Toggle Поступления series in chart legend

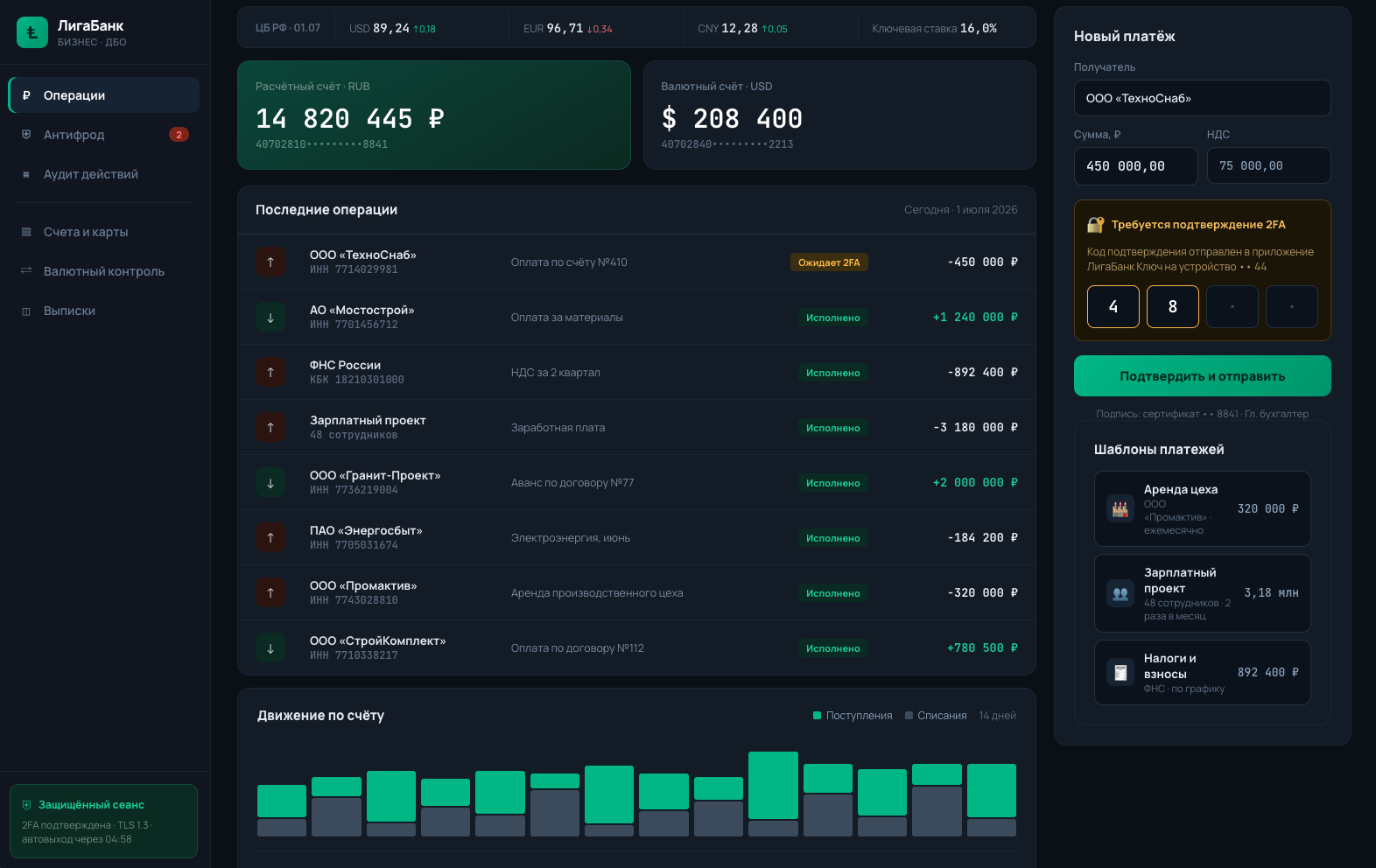click(x=853, y=716)
